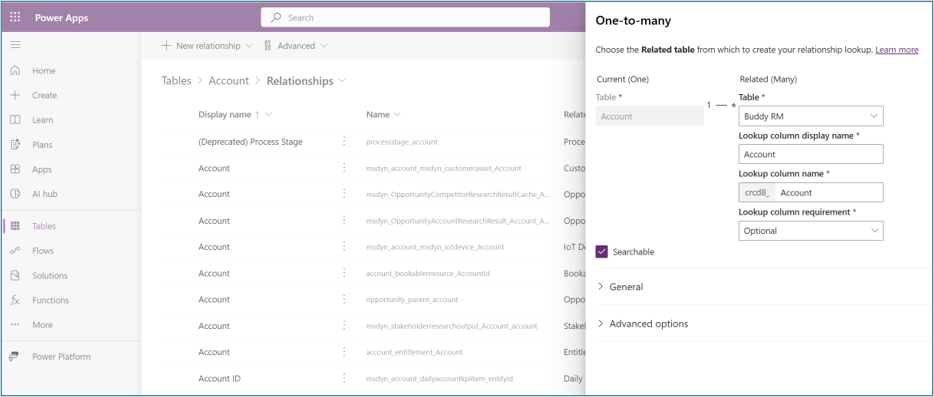934x397 pixels.
Task: Click the New relationship plus icon
Action: (166, 45)
